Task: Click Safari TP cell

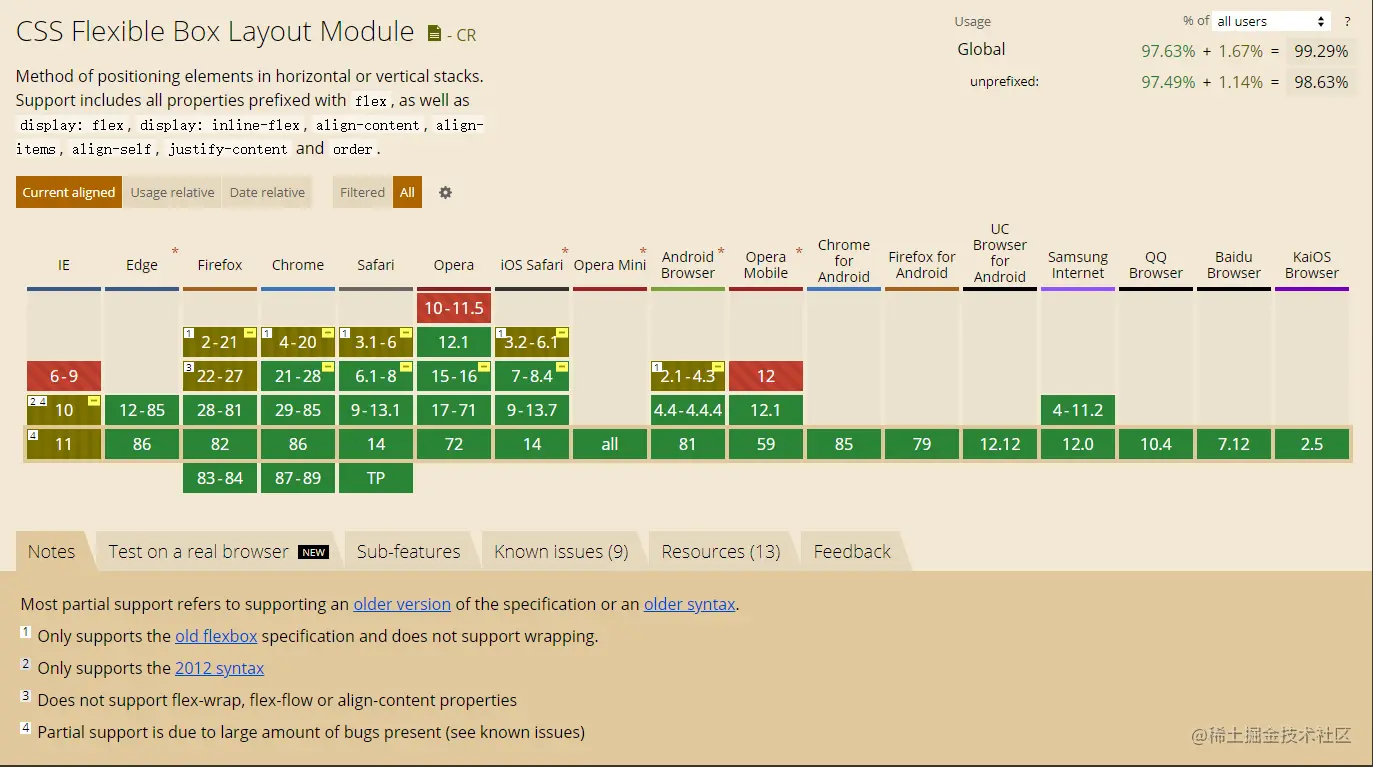Action: click(x=376, y=478)
